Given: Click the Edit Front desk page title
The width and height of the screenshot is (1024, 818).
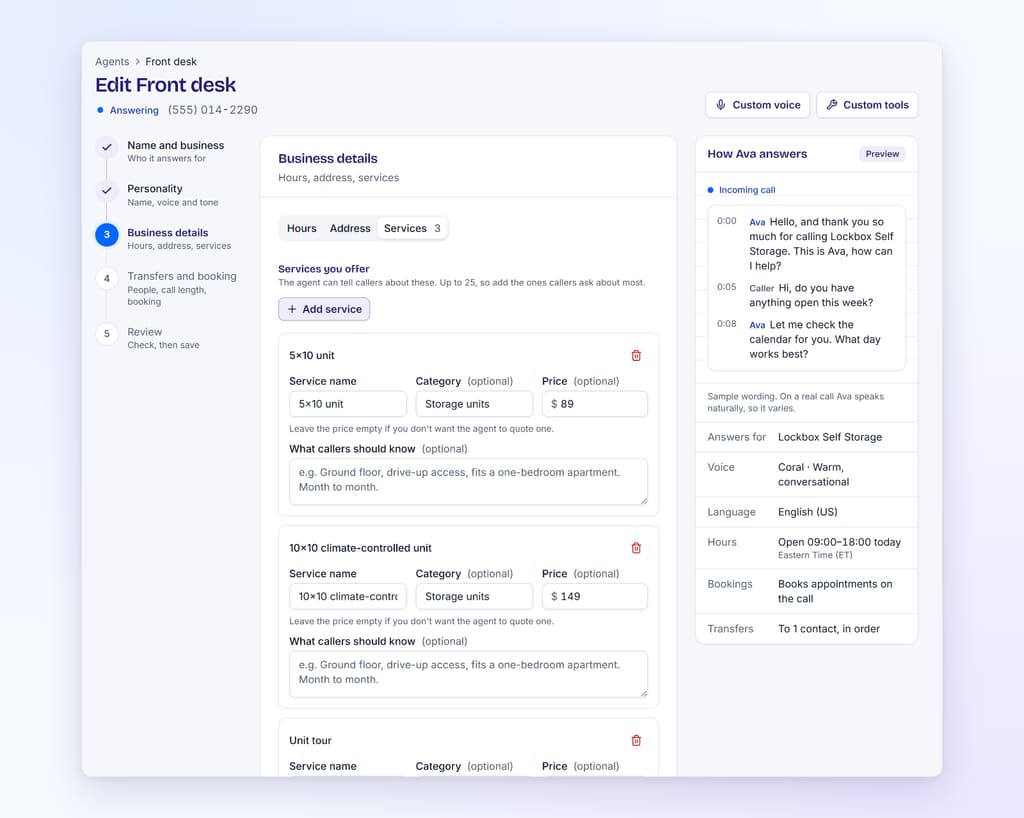Looking at the screenshot, I should 165,85.
